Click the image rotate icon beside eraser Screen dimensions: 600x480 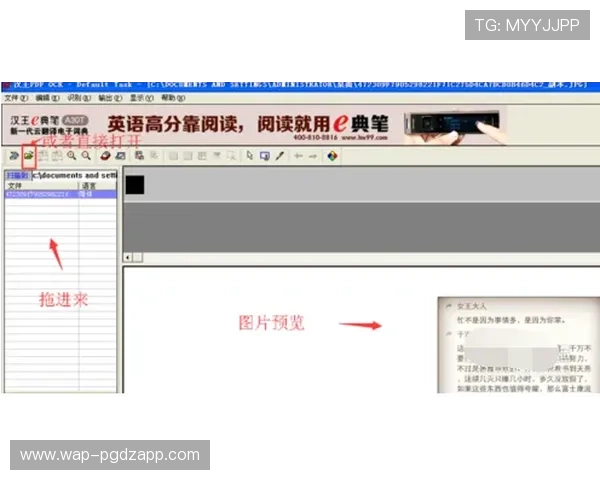coord(121,156)
